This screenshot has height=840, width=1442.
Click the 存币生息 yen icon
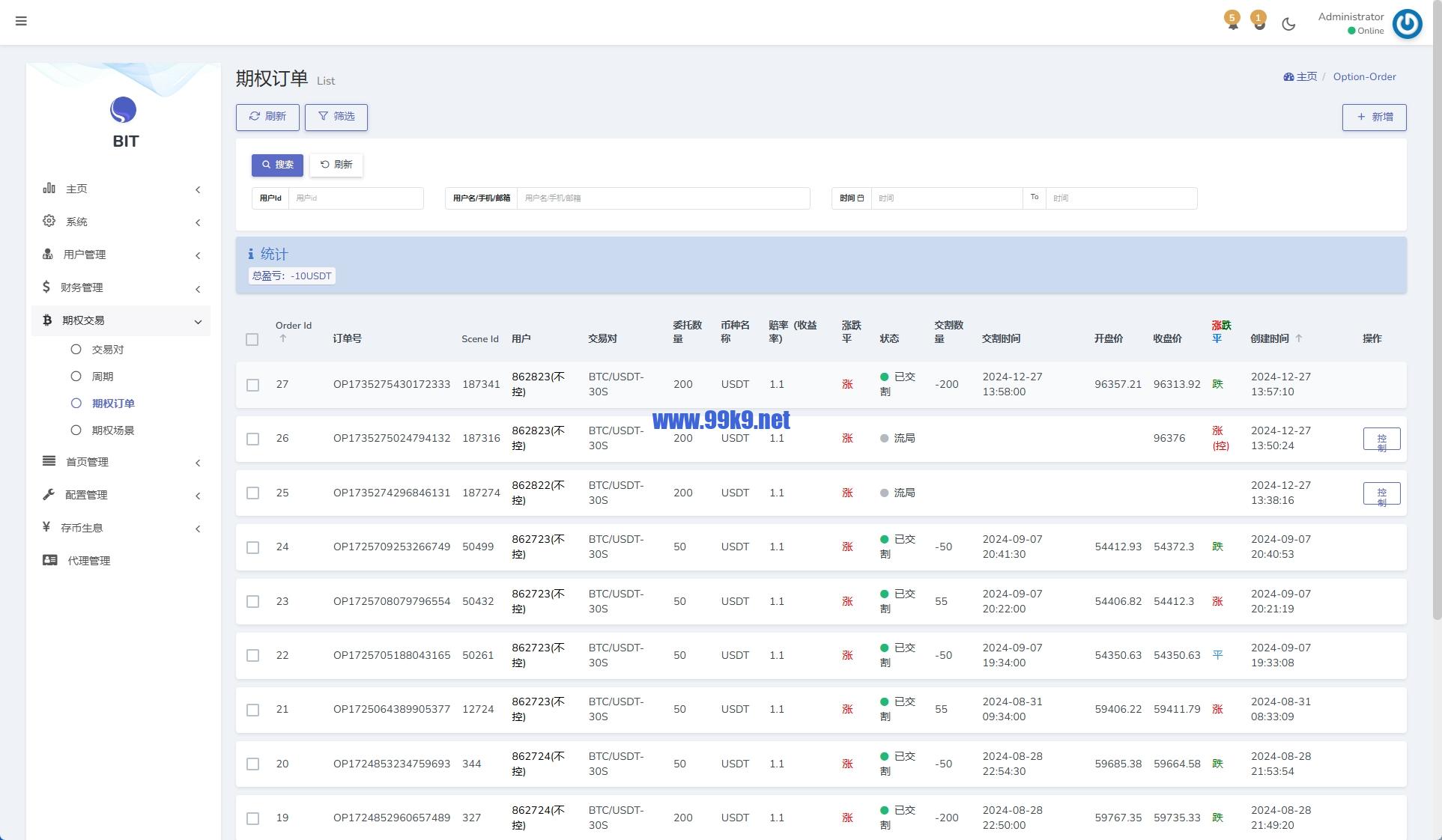click(46, 527)
